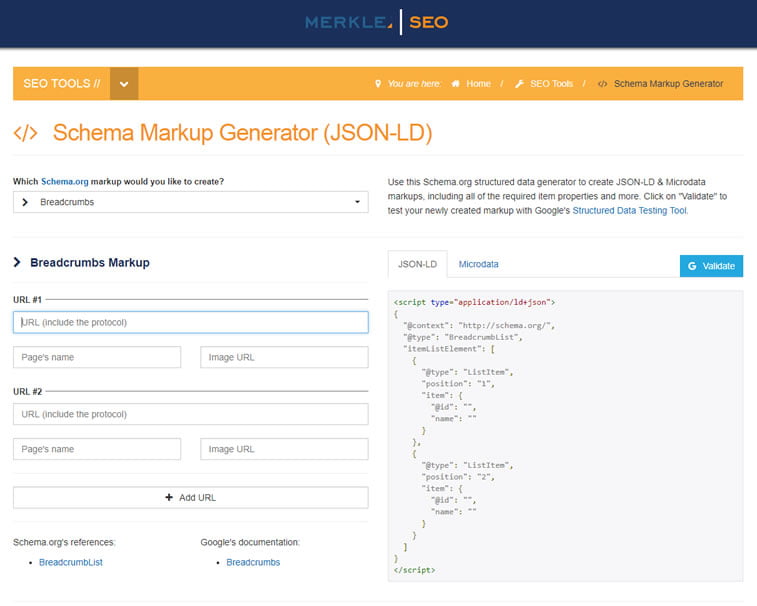Open the Schema.org link in question
Viewport: 757px width, 606px height.
click(x=65, y=182)
